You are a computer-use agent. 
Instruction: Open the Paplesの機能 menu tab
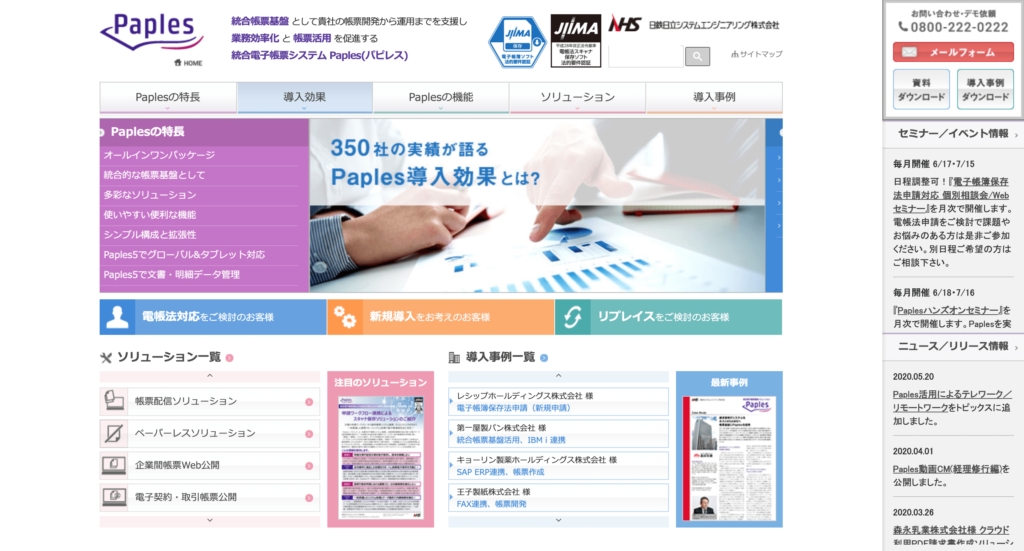pyautogui.click(x=441, y=97)
